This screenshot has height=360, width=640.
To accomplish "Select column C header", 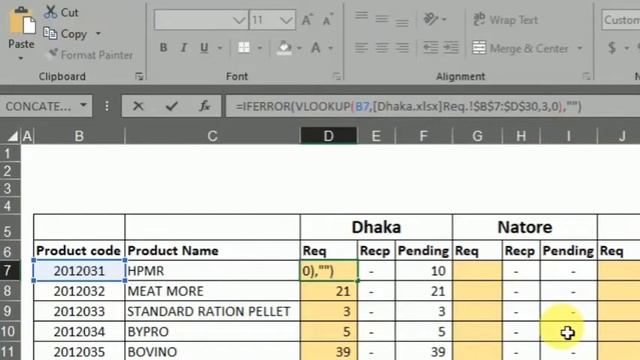I will 212,136.
